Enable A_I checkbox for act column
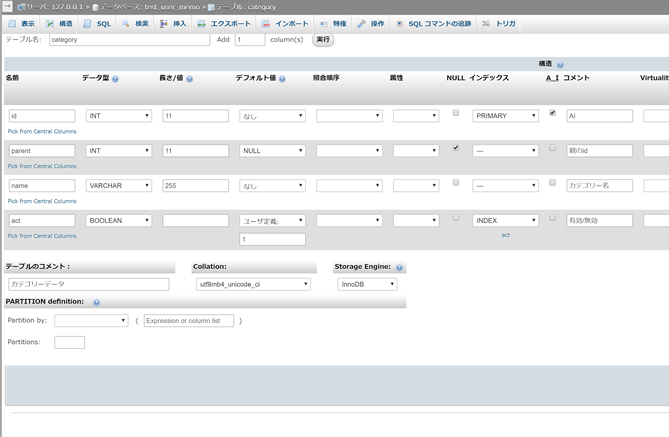The width and height of the screenshot is (669, 437). pyautogui.click(x=552, y=218)
